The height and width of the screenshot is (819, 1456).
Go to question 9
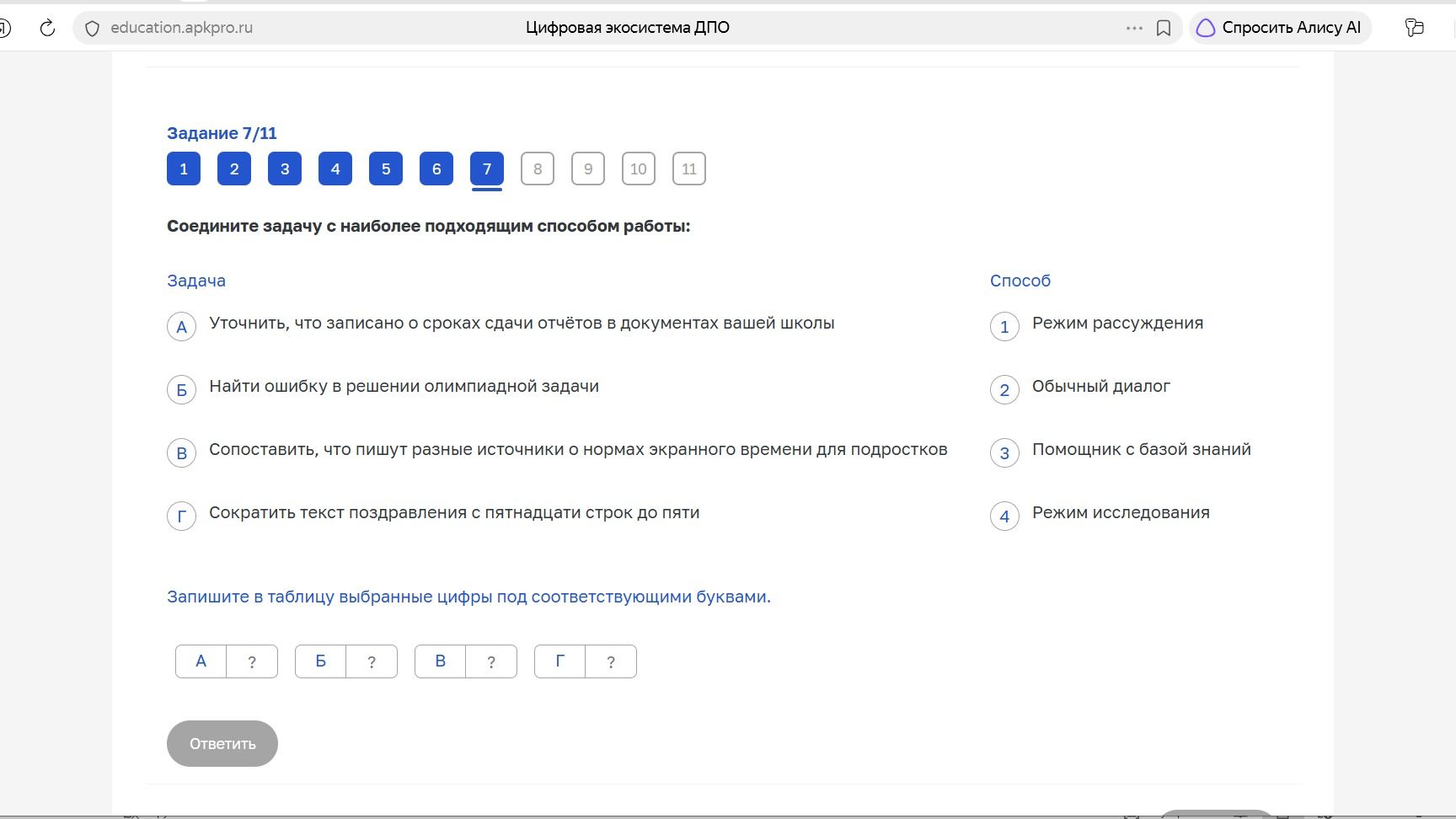pos(588,169)
